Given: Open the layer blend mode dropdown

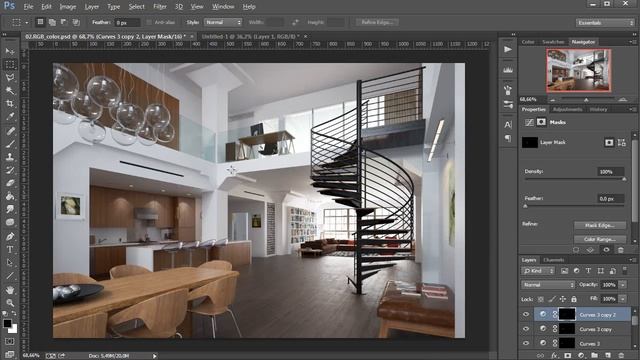Looking at the screenshot, I should [548, 285].
